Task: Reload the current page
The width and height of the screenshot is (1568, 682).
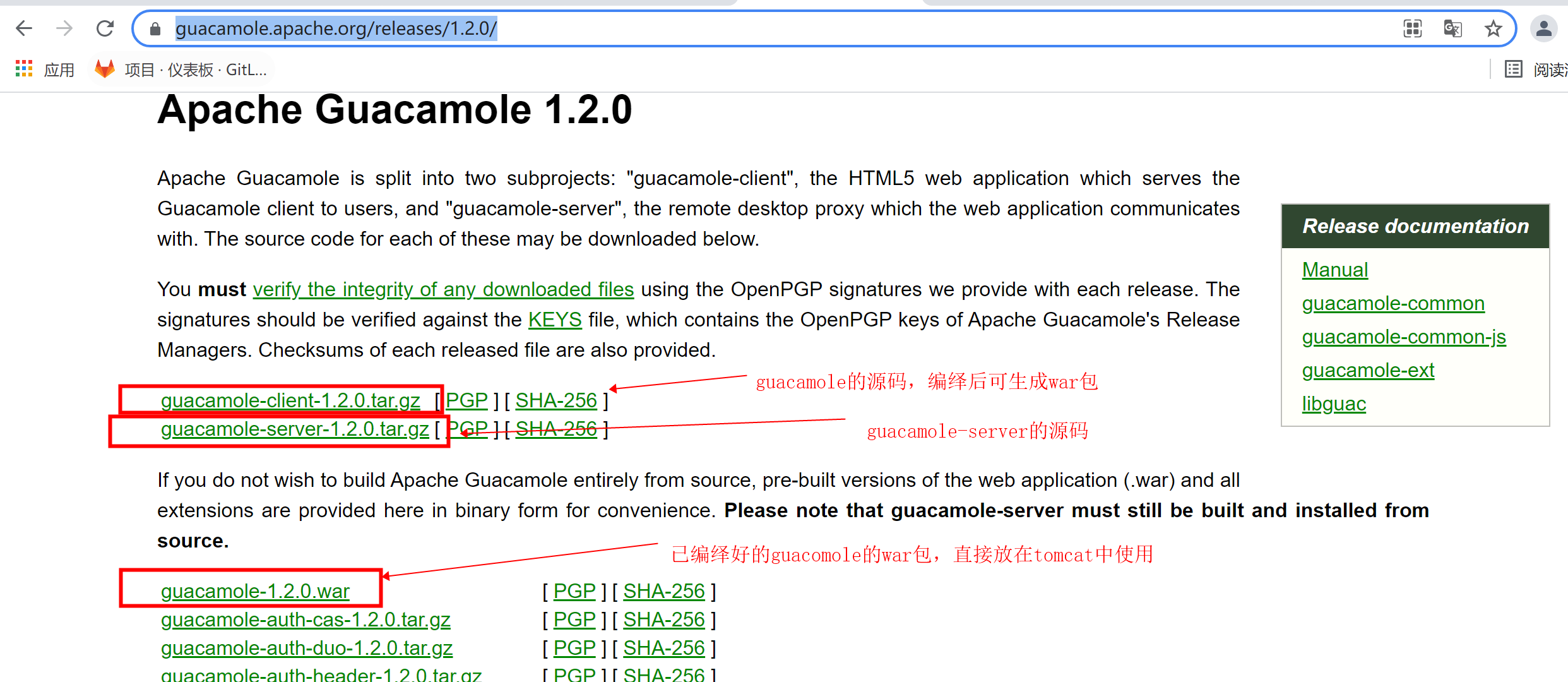Action: pos(105,28)
